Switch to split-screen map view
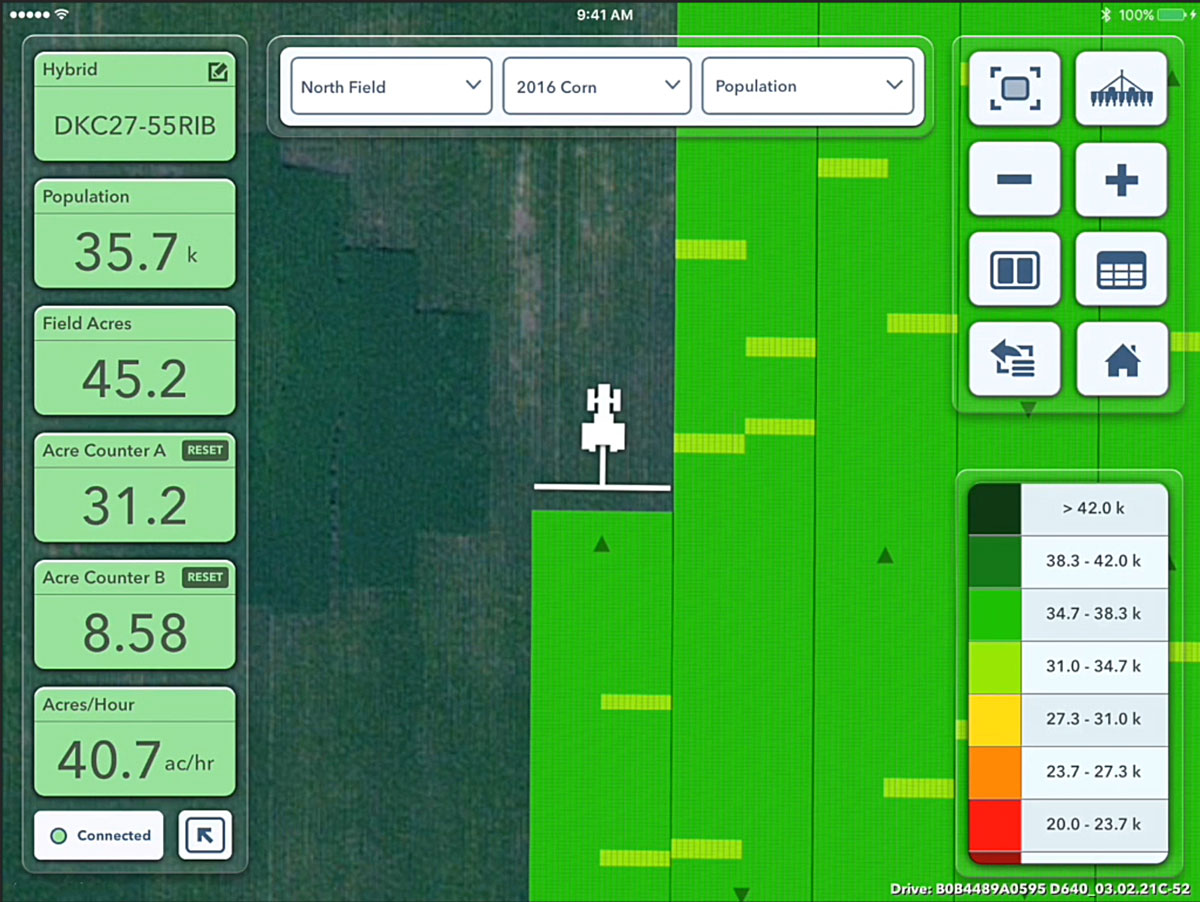Screen dimensions: 1200x902 1014,270
